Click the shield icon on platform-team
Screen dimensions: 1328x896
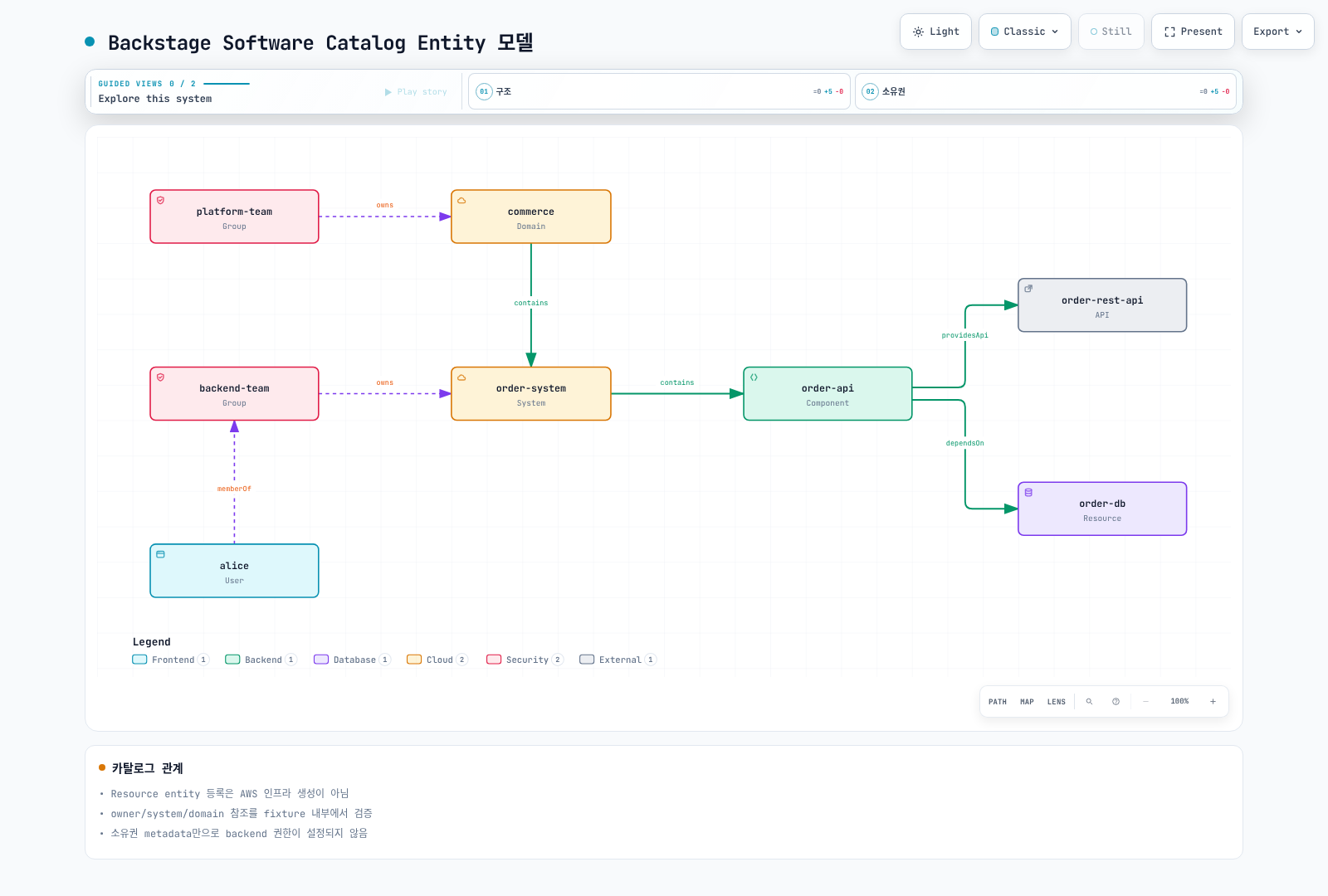click(161, 201)
